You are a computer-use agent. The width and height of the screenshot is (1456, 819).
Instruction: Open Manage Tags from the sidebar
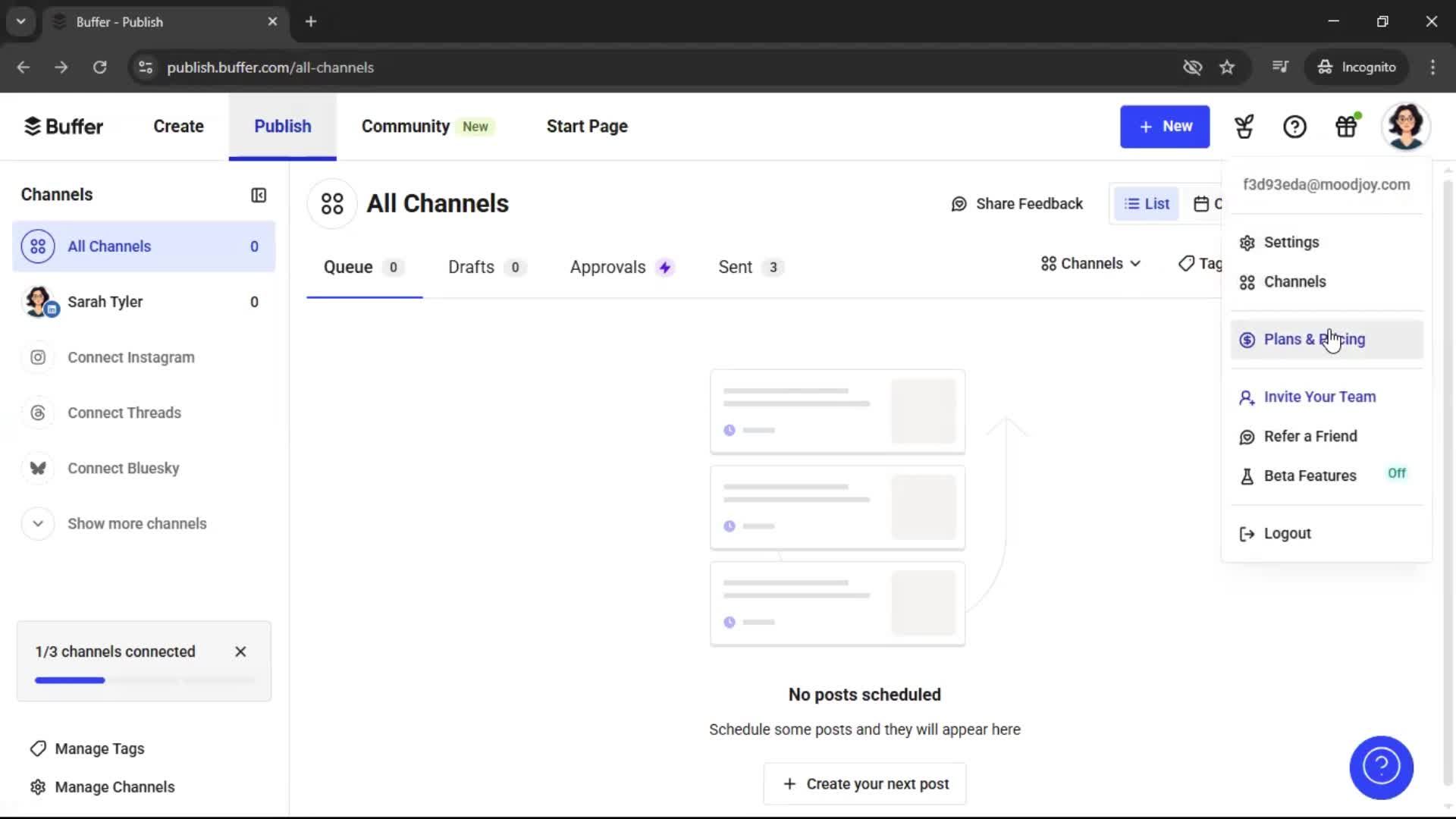99,748
